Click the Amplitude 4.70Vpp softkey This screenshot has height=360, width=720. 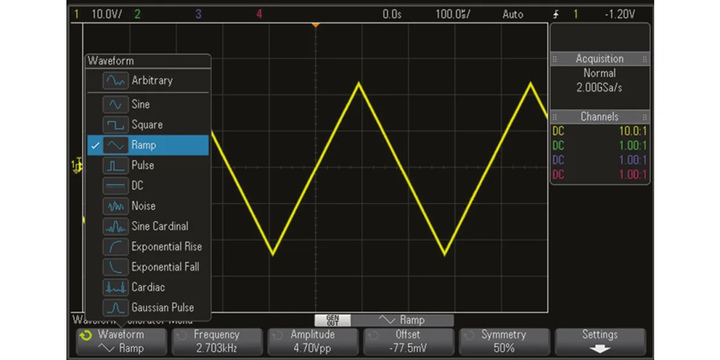click(312, 341)
